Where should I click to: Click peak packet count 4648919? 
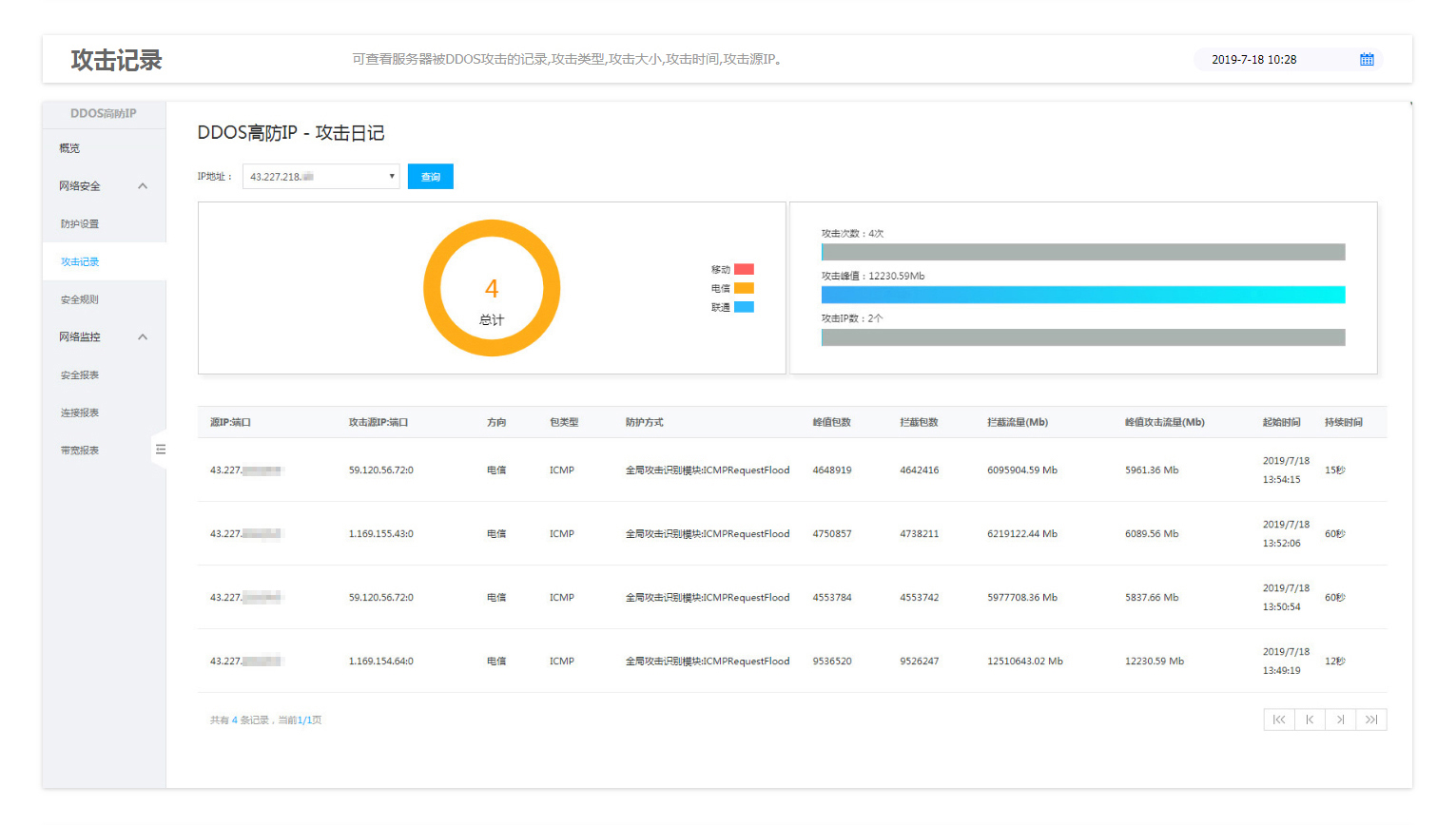[832, 470]
